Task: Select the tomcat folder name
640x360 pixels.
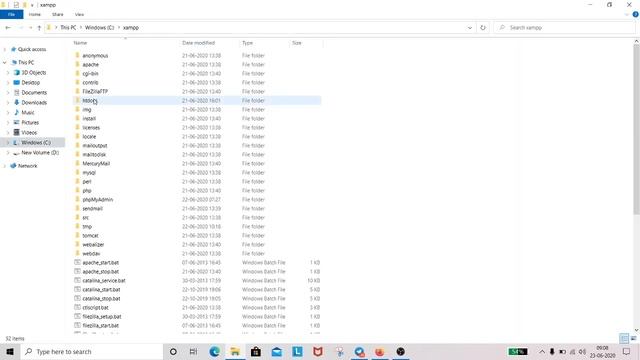Action: click(x=90, y=236)
